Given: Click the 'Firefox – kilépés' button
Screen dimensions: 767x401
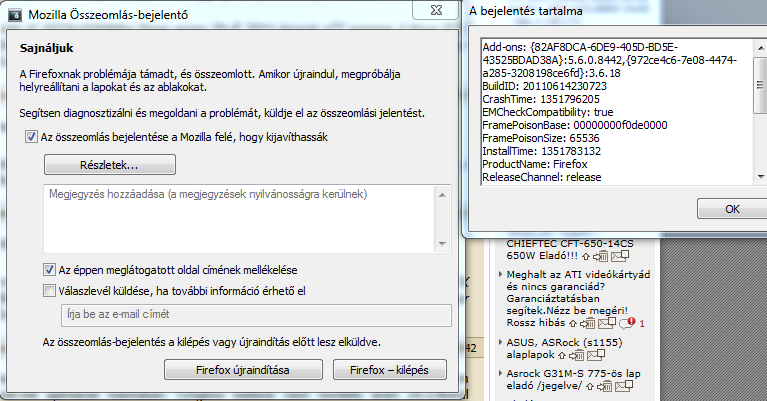Looking at the screenshot, I should coord(390,370).
